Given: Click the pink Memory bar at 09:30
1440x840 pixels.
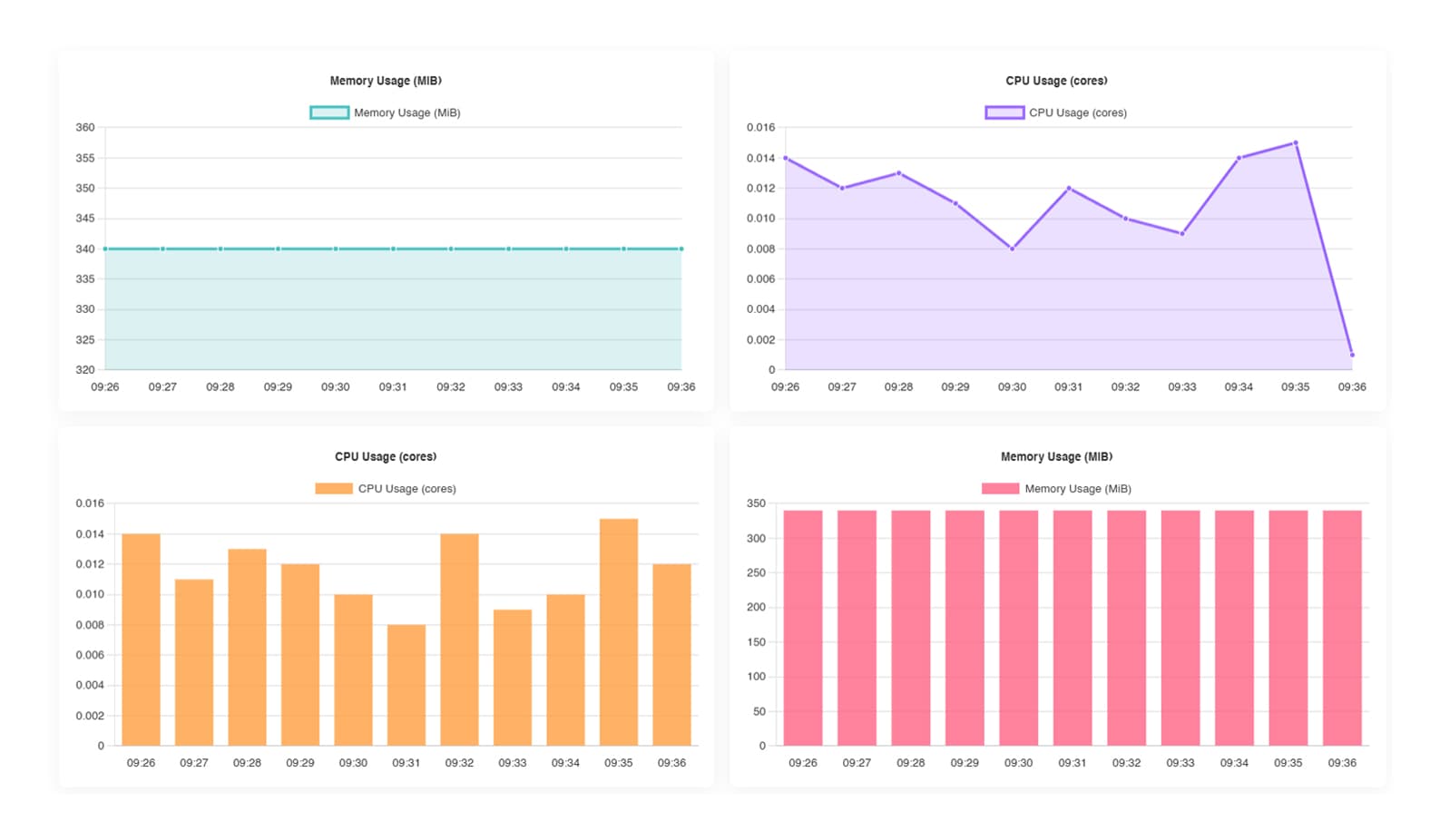Looking at the screenshot, I should [1018, 628].
